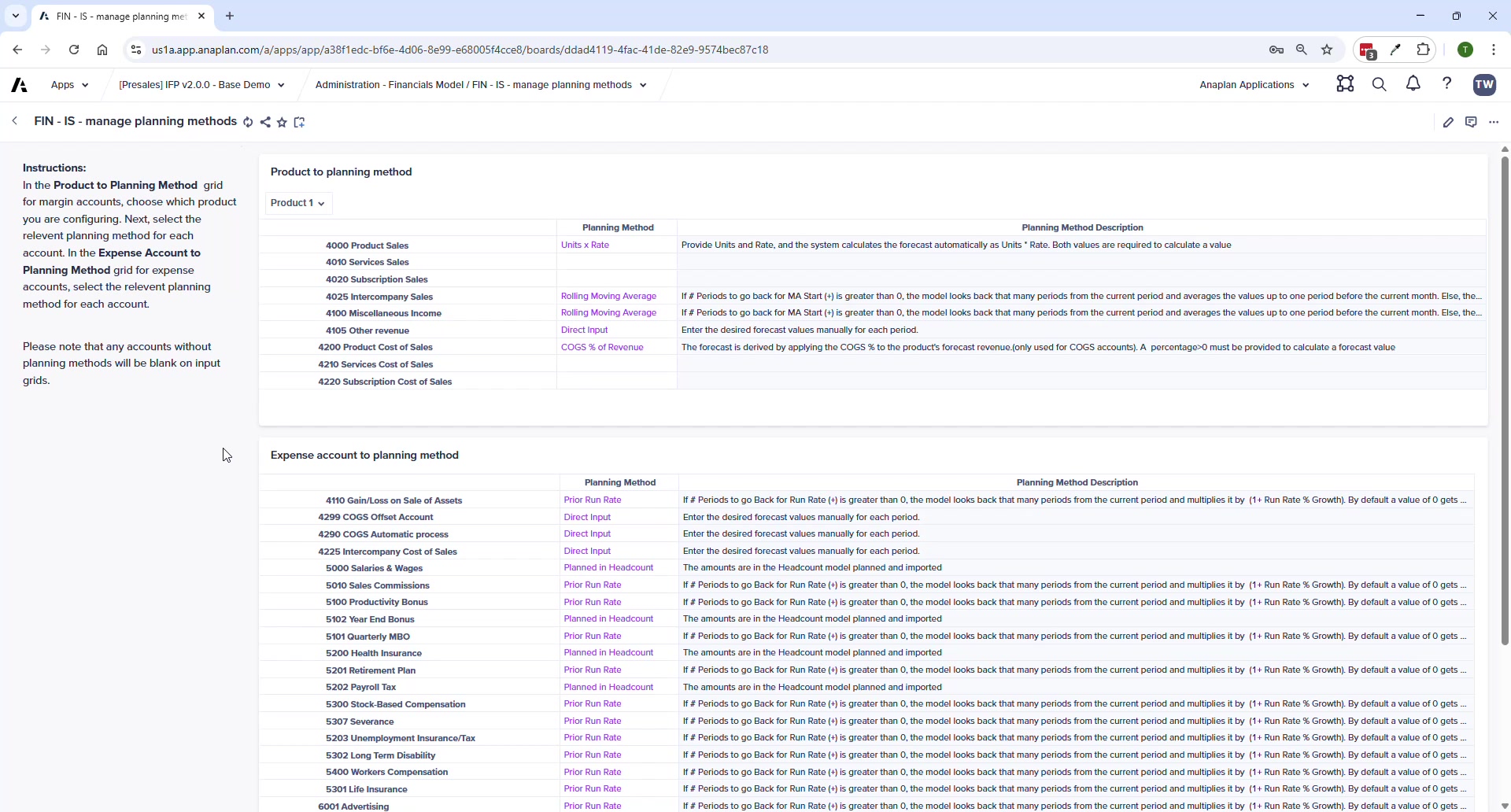Open more page options with the ellipsis icon
Image resolution: width=1511 pixels, height=812 pixels.
coord(1494,122)
